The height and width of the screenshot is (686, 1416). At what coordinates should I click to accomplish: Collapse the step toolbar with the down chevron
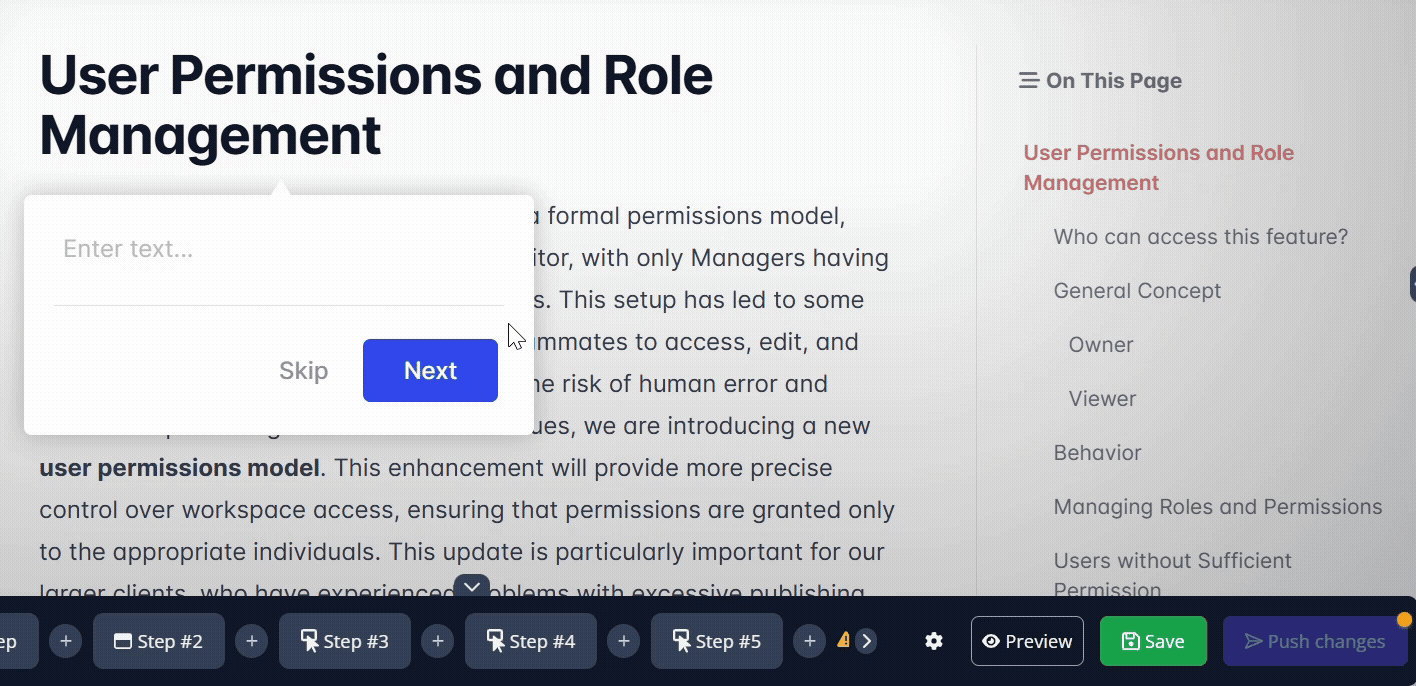click(x=472, y=587)
